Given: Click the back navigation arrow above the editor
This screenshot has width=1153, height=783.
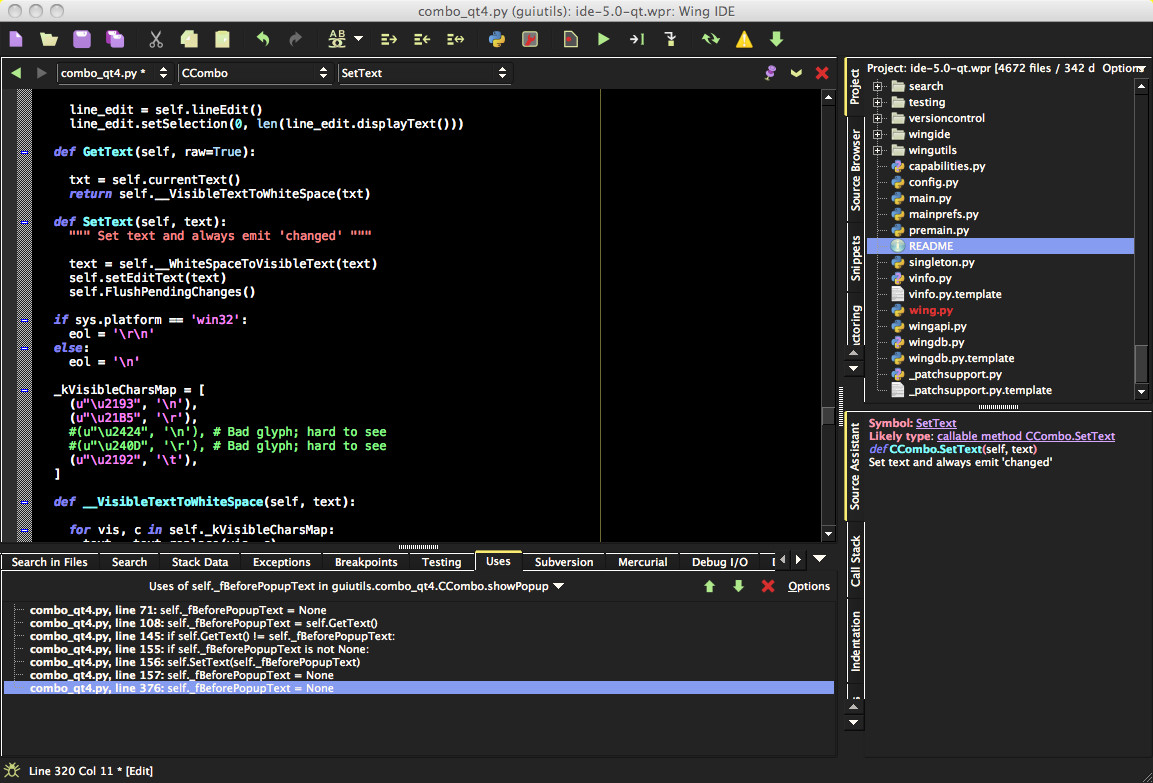Looking at the screenshot, I should [14, 72].
